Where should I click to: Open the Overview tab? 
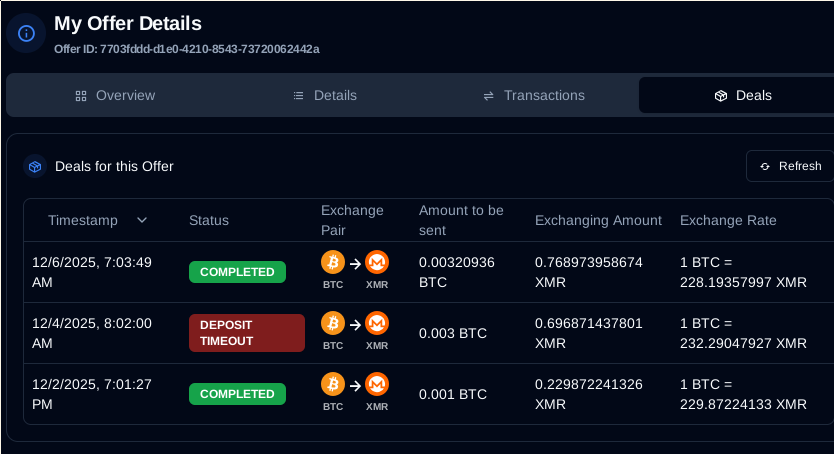tap(115, 96)
